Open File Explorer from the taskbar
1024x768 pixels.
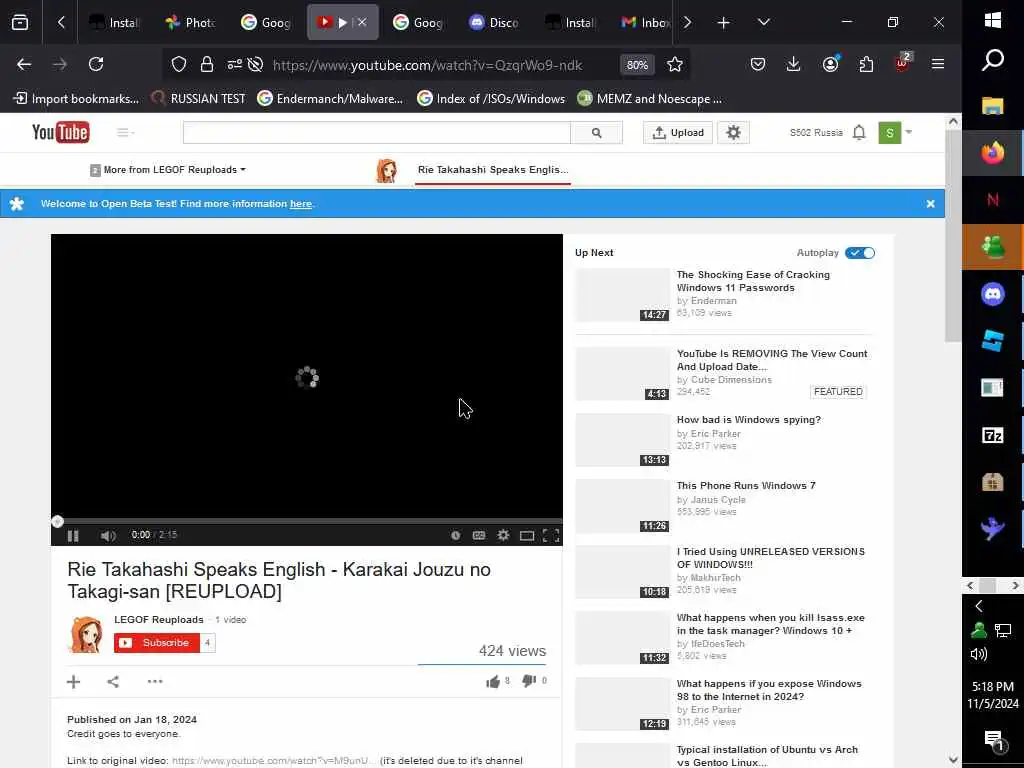(993, 106)
